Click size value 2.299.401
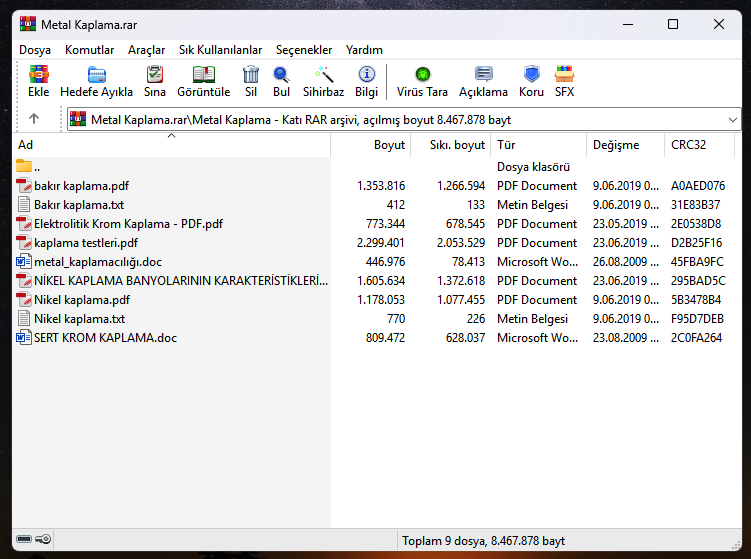The image size is (751, 559). point(381,242)
